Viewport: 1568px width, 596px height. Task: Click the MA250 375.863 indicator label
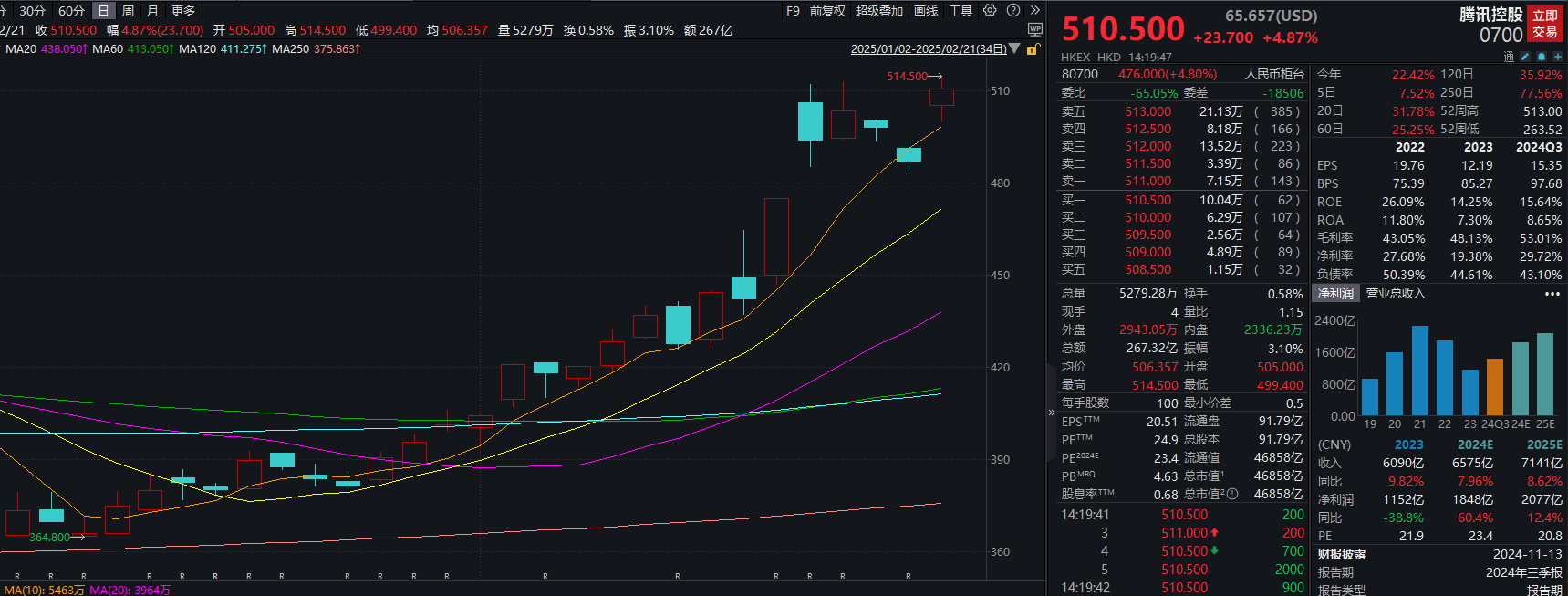click(317, 49)
